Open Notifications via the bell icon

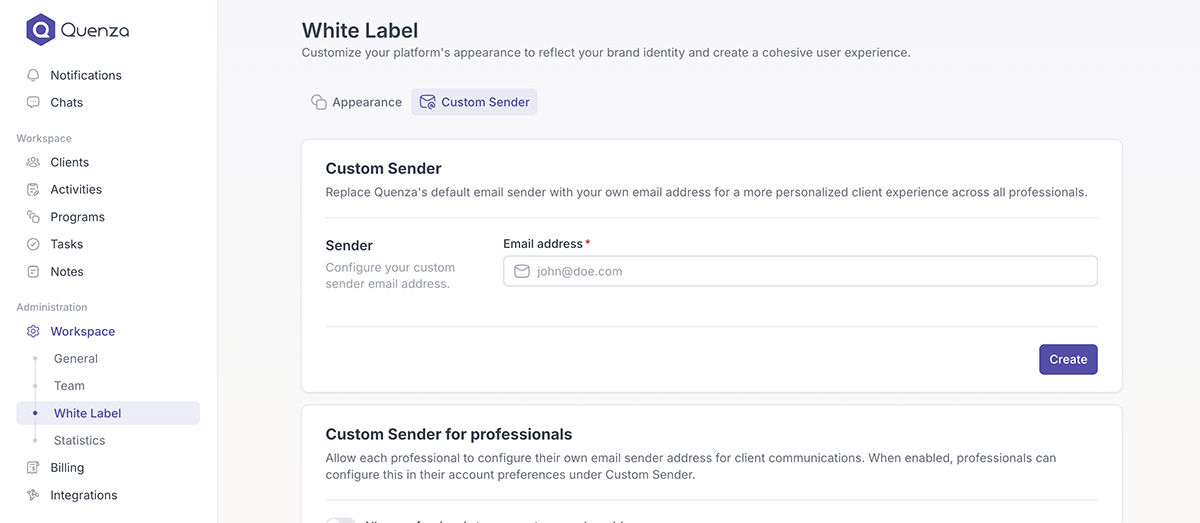click(x=33, y=75)
